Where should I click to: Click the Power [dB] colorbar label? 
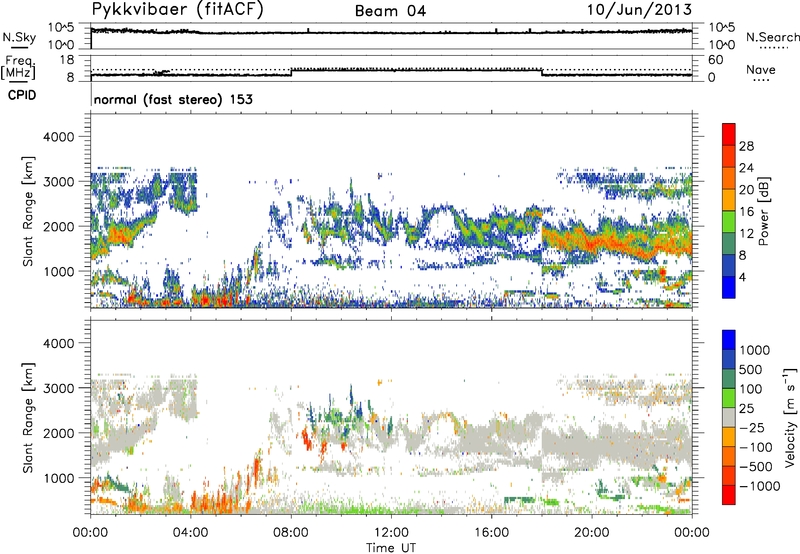pos(763,211)
